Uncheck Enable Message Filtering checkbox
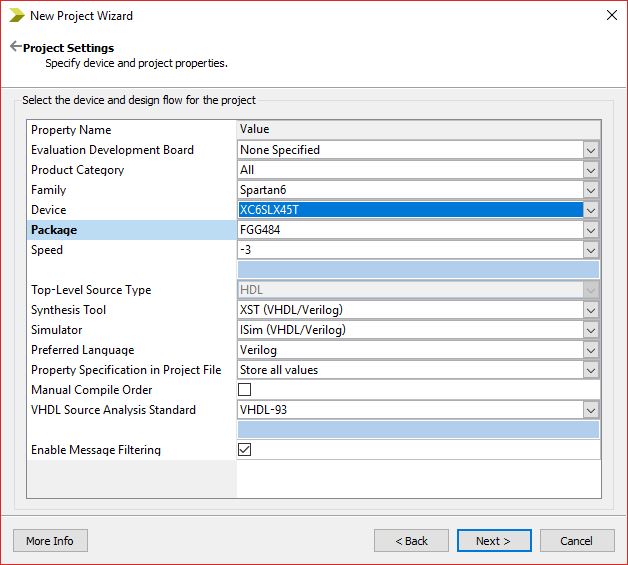628x565 pixels. coord(245,450)
